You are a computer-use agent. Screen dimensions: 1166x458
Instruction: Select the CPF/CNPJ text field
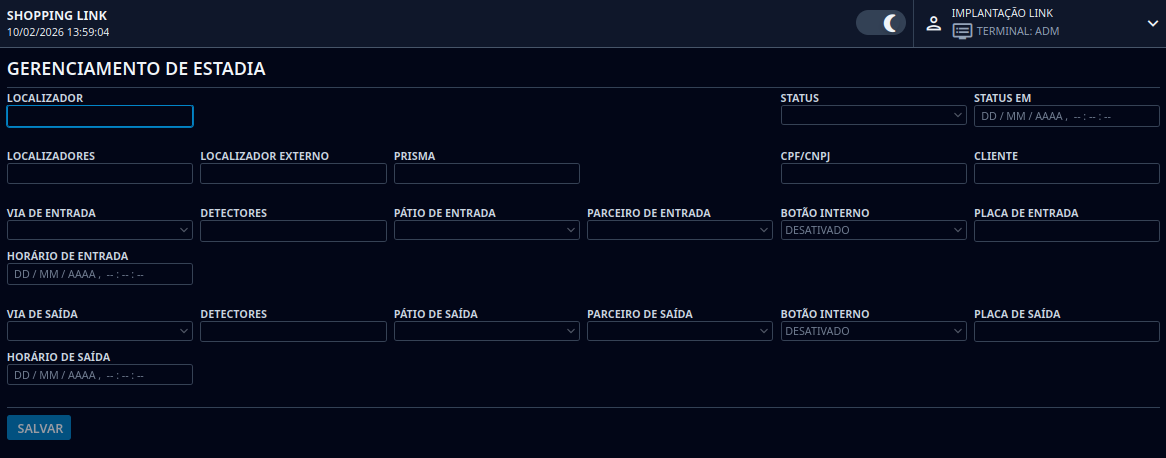[x=873, y=174]
